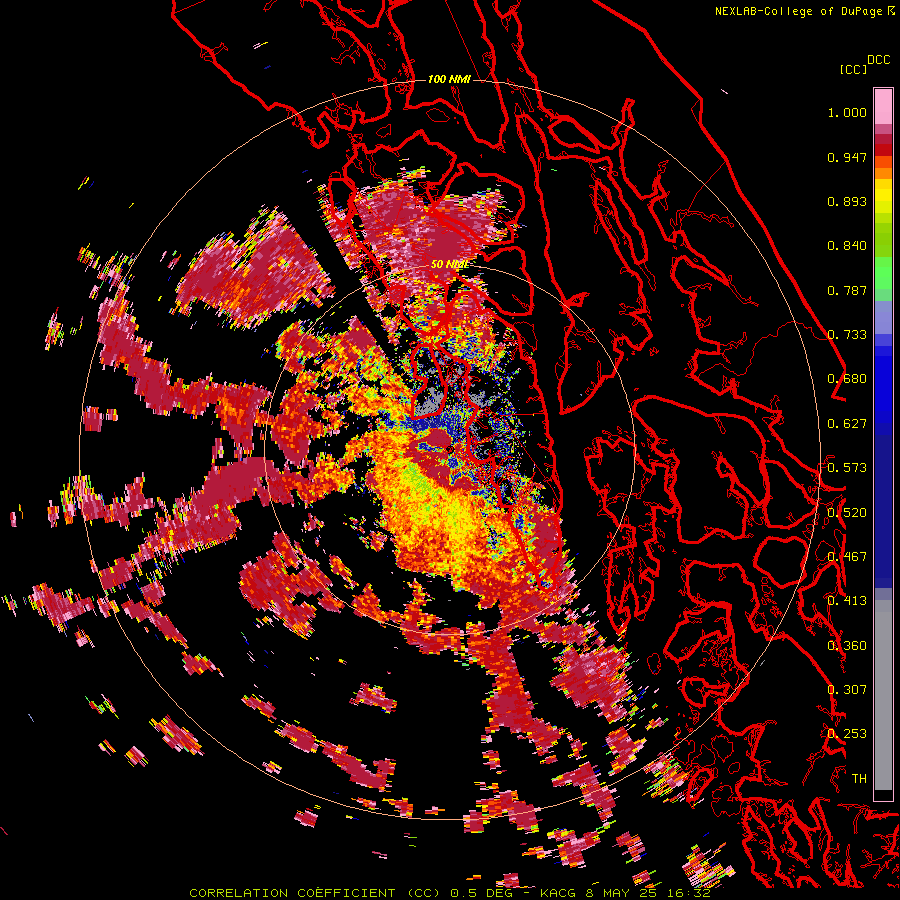900x900 pixels.
Task: Select the 0.787 scale value
Action: (x=847, y=290)
